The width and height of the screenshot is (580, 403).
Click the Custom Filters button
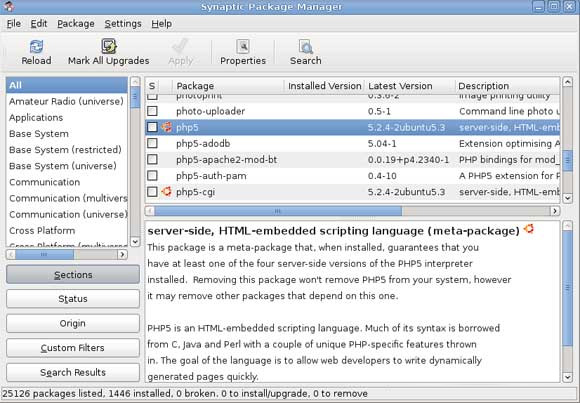(73, 348)
